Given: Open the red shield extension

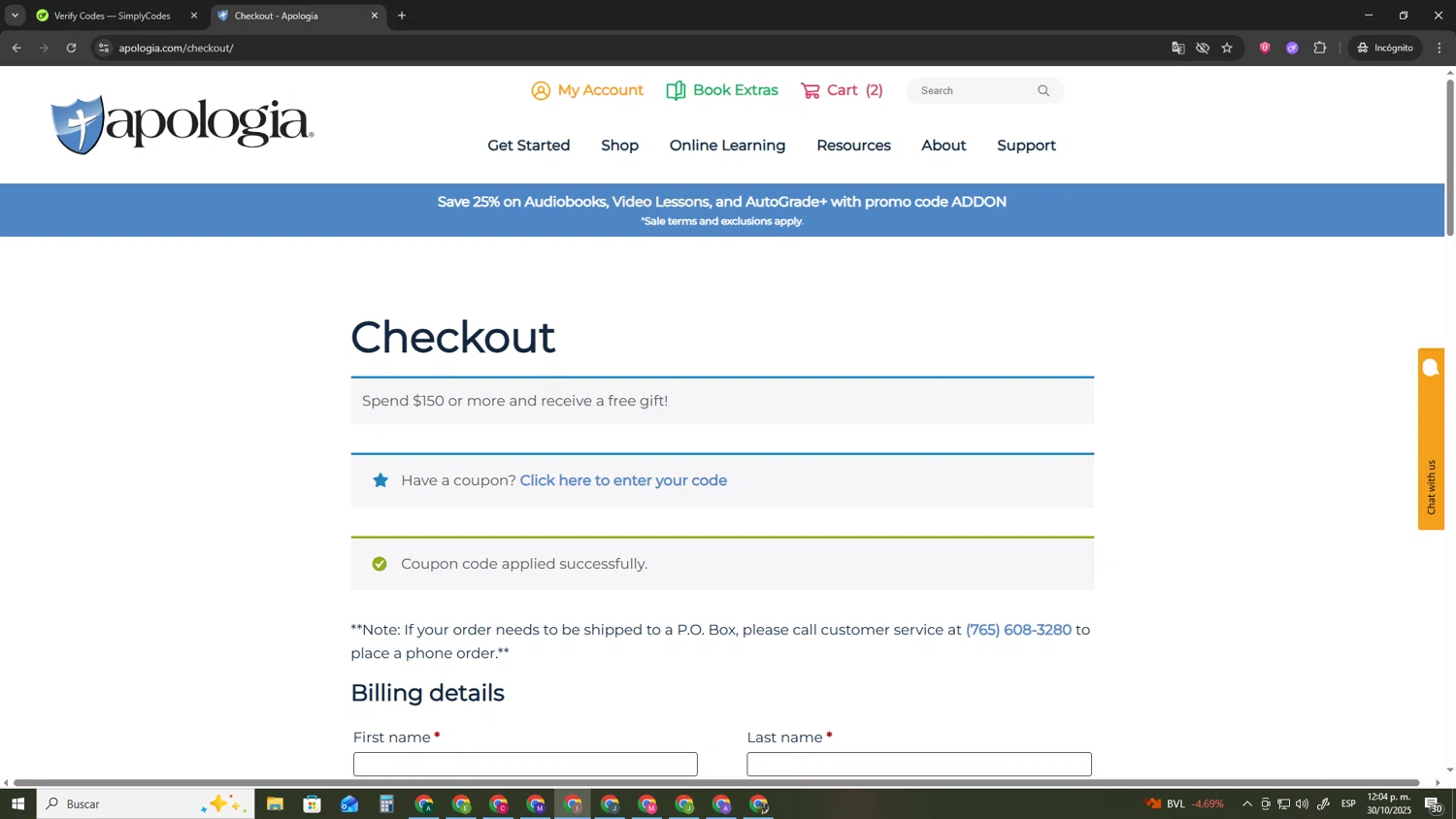Looking at the screenshot, I should point(1265,48).
